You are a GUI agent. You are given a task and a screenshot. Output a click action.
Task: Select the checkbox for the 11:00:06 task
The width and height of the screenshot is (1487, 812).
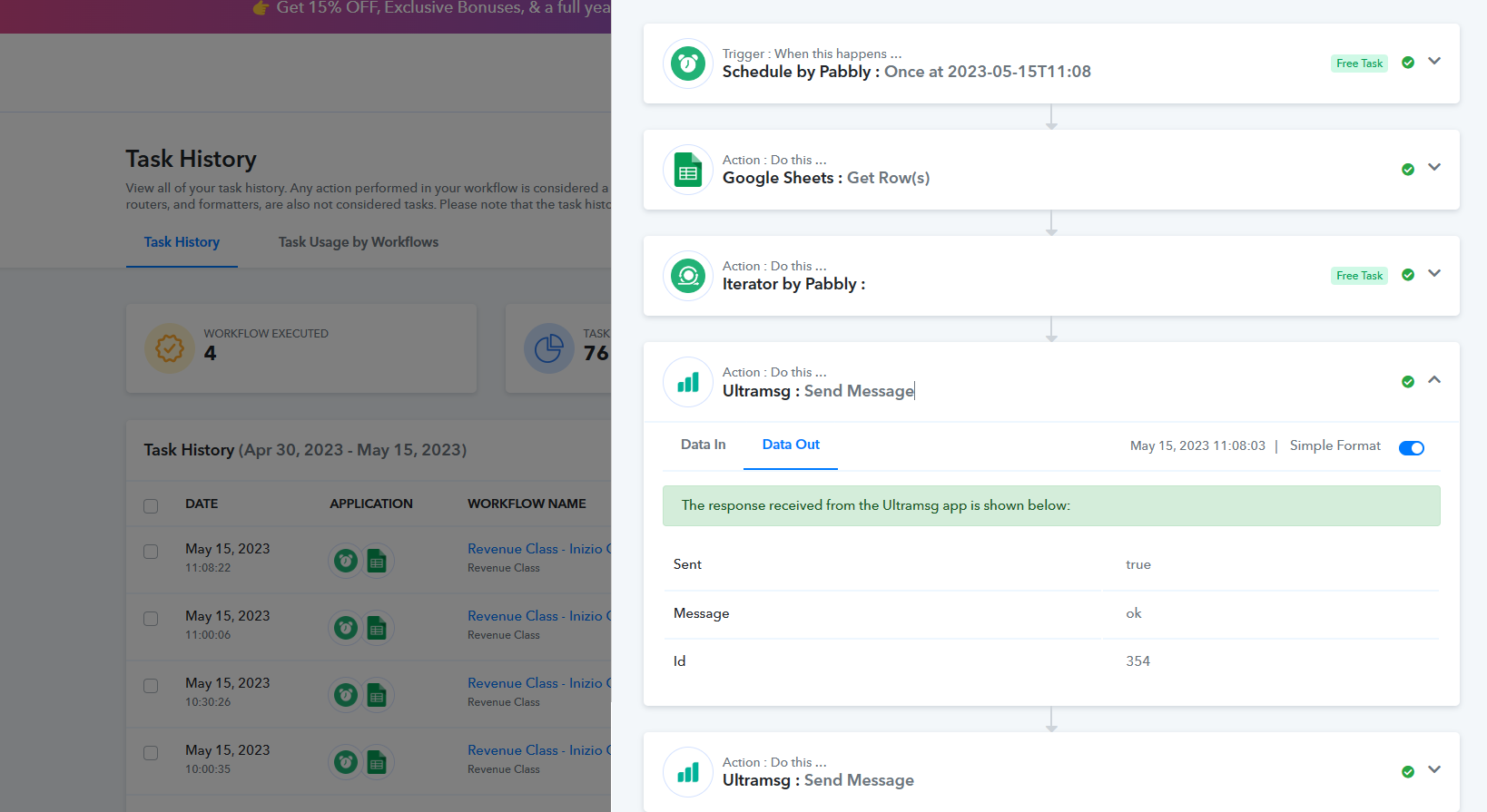click(151, 619)
